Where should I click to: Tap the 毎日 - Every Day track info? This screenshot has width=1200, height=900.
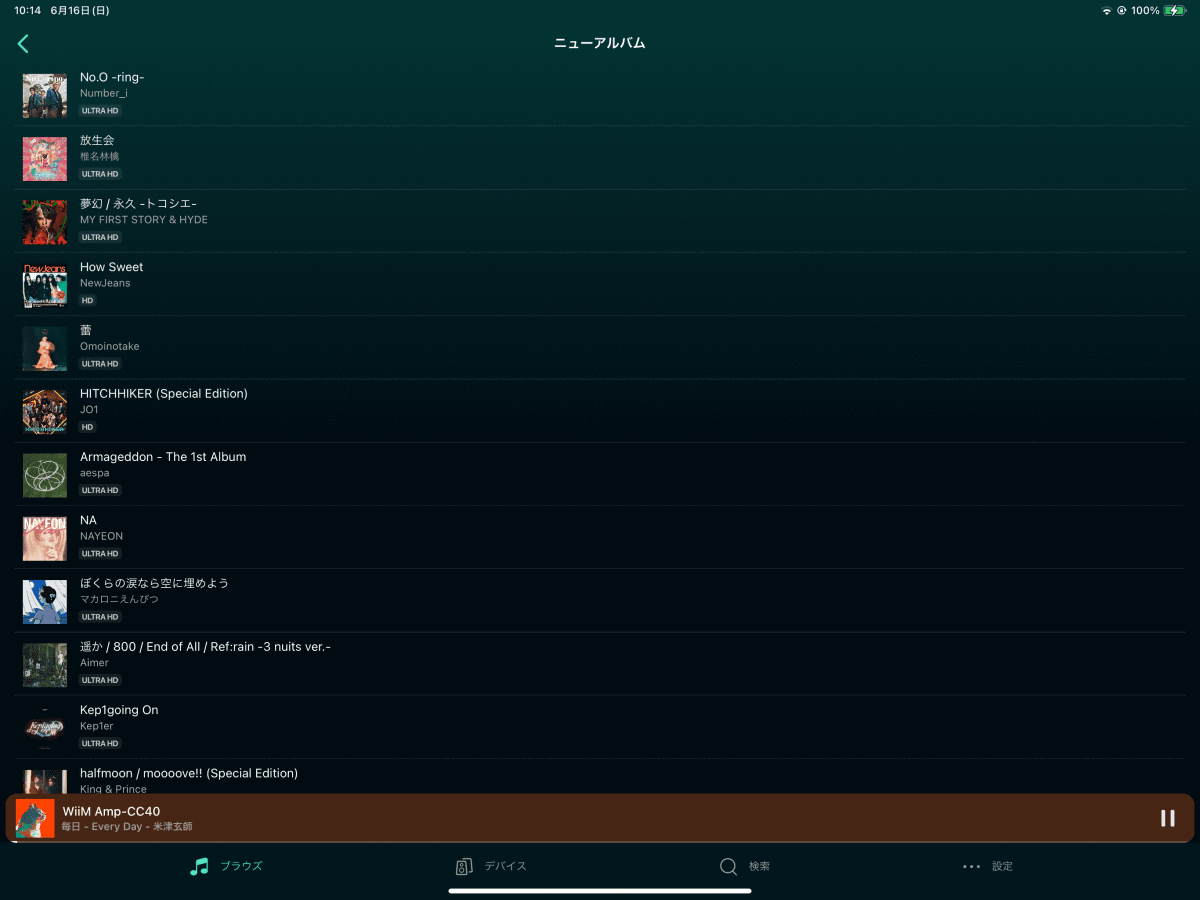click(x=126, y=827)
